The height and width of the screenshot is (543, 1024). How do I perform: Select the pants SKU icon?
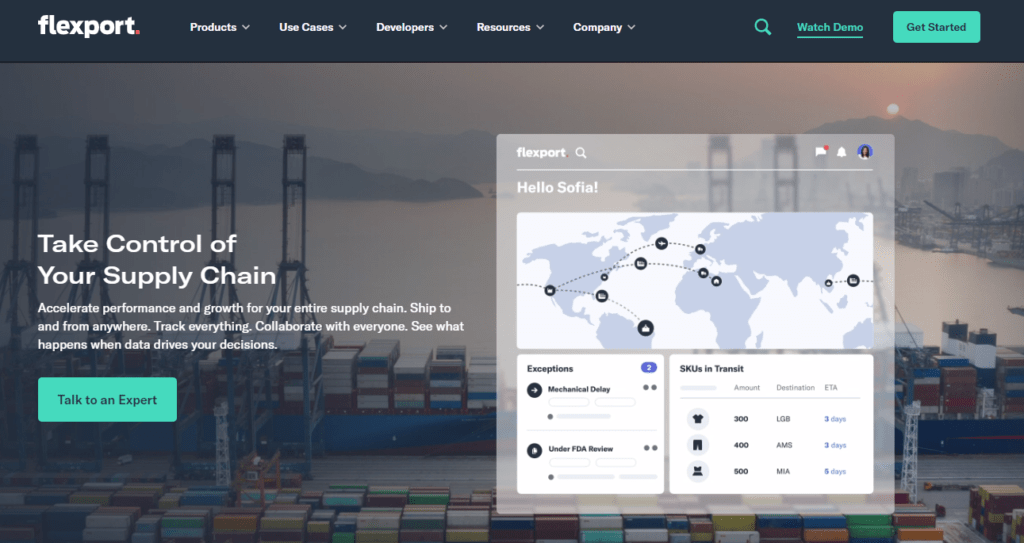coord(697,445)
